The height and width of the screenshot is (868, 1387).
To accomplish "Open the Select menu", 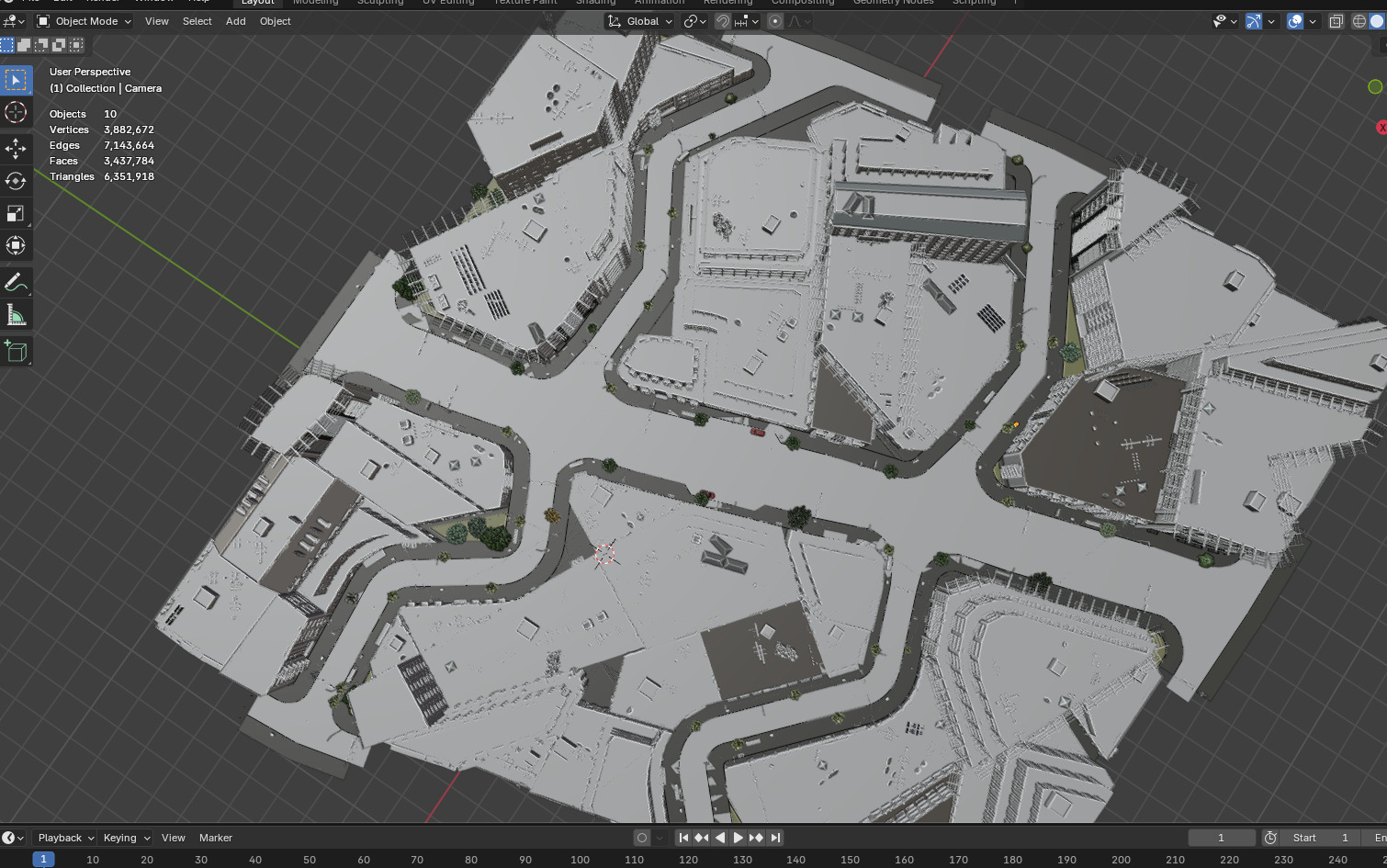I will (197, 21).
